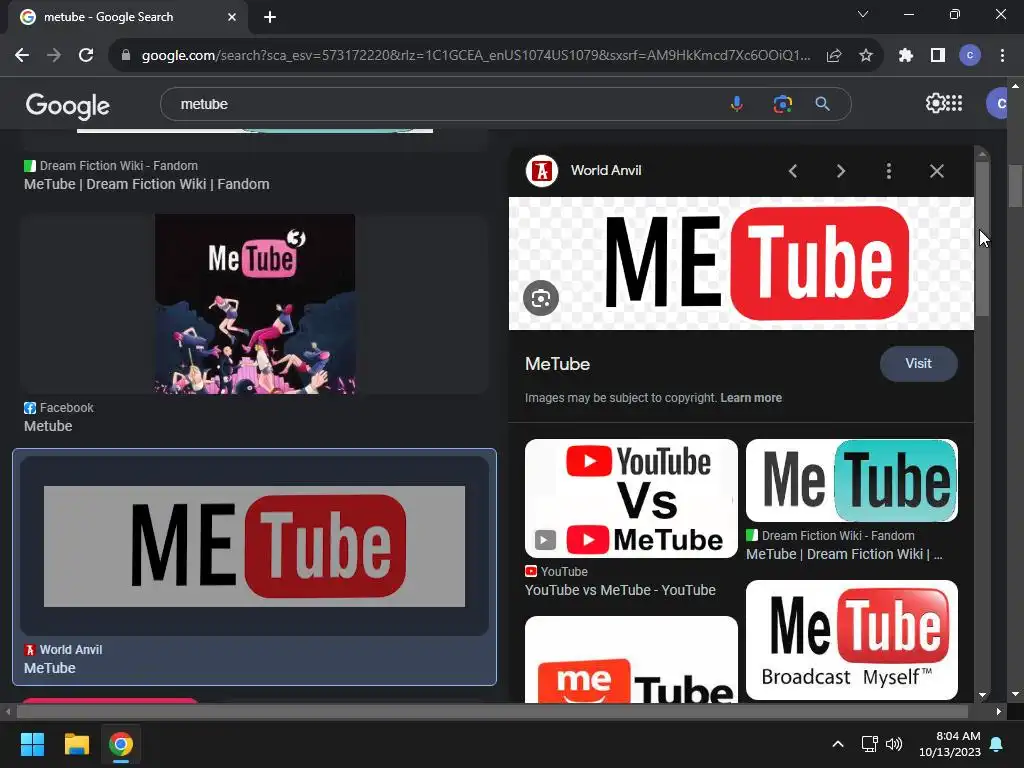Bookmark this page with the star

click(x=866, y=56)
